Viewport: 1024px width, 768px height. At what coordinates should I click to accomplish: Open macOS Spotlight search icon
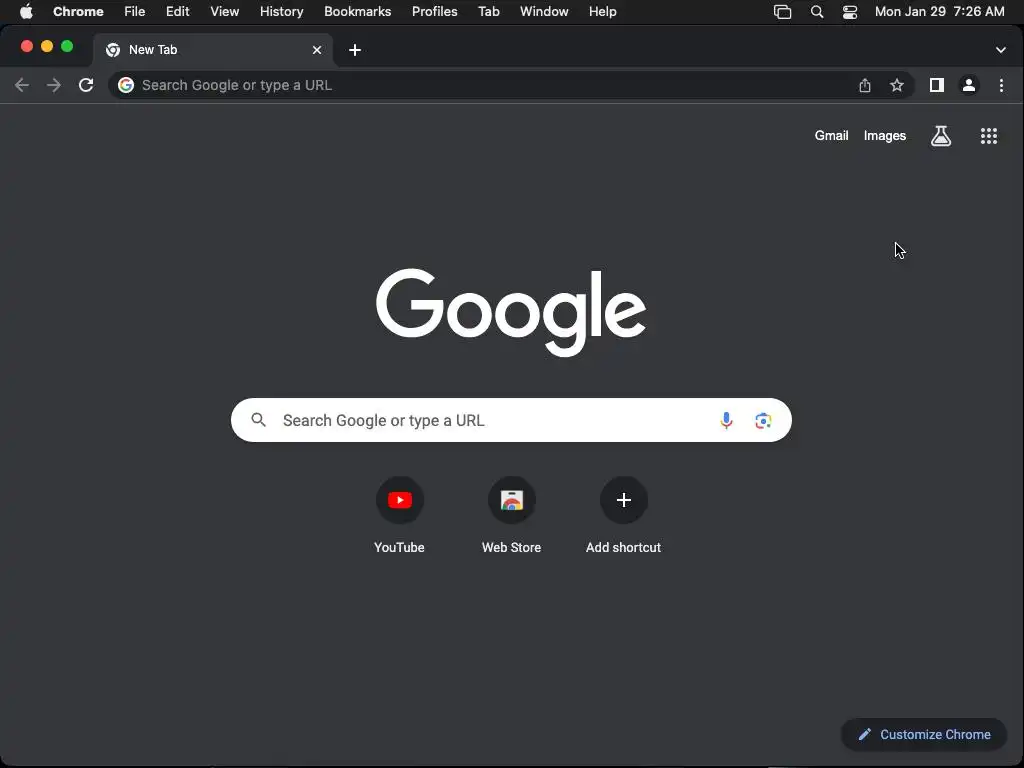point(817,12)
